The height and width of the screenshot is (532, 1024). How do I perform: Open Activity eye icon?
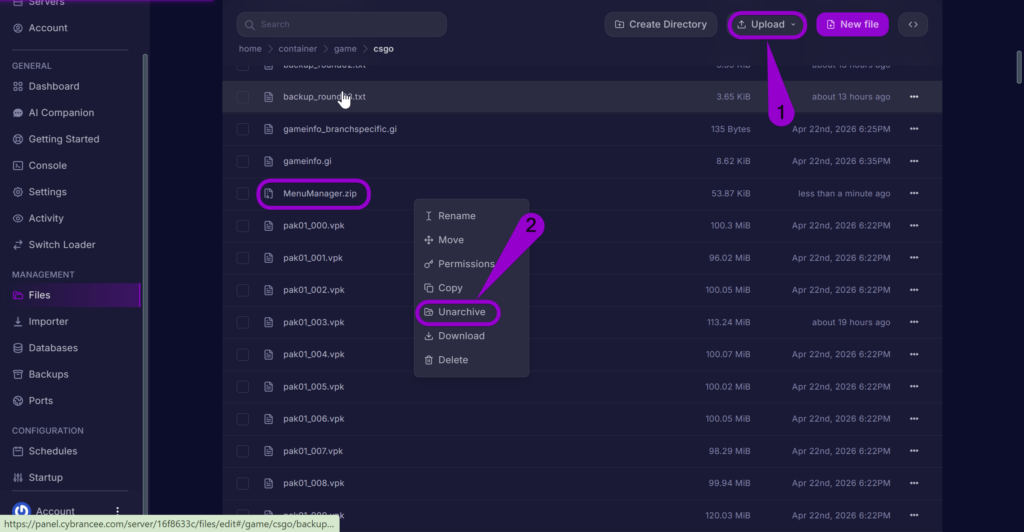[18, 219]
